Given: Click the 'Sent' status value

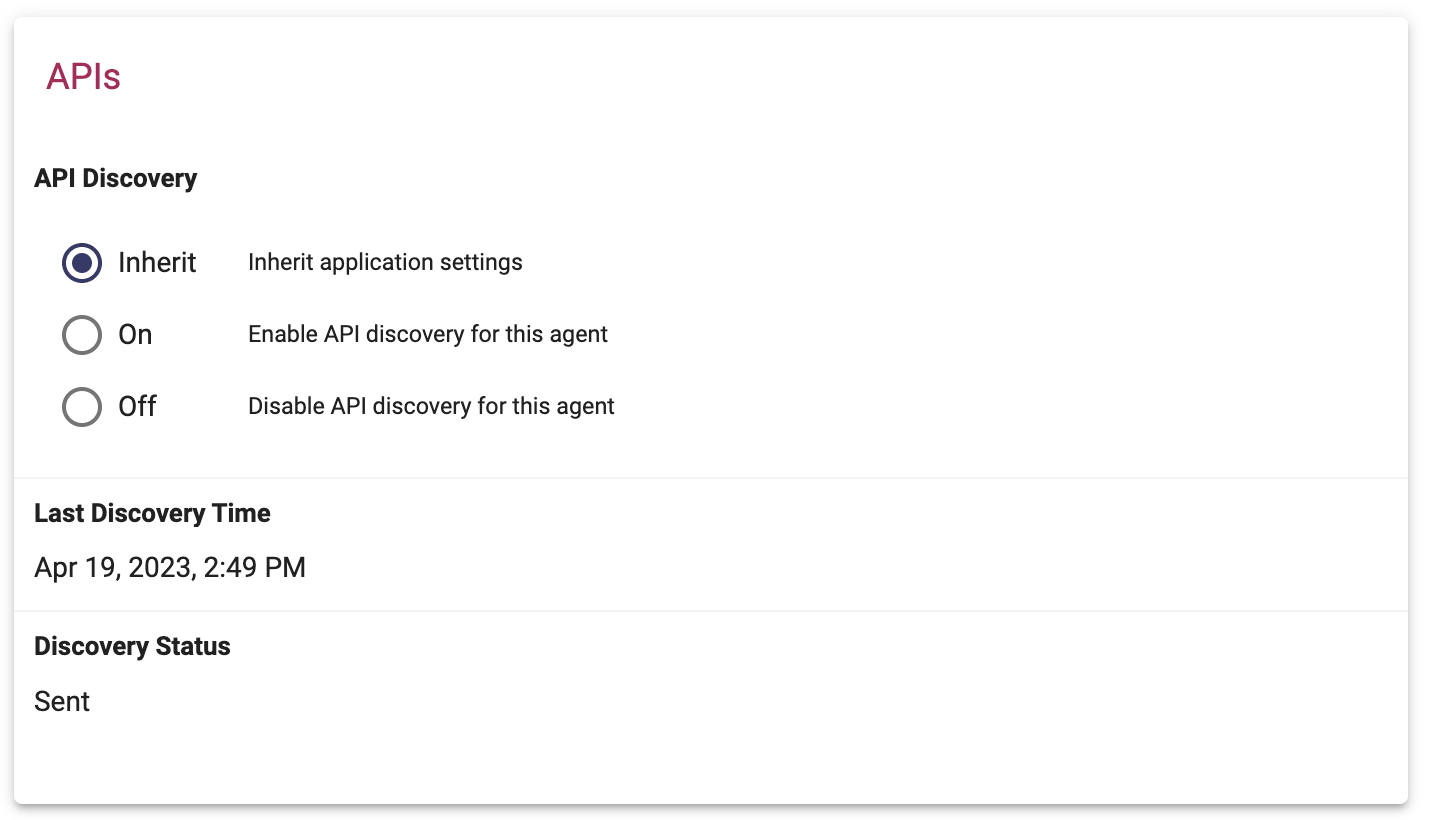Looking at the screenshot, I should pos(62,702).
